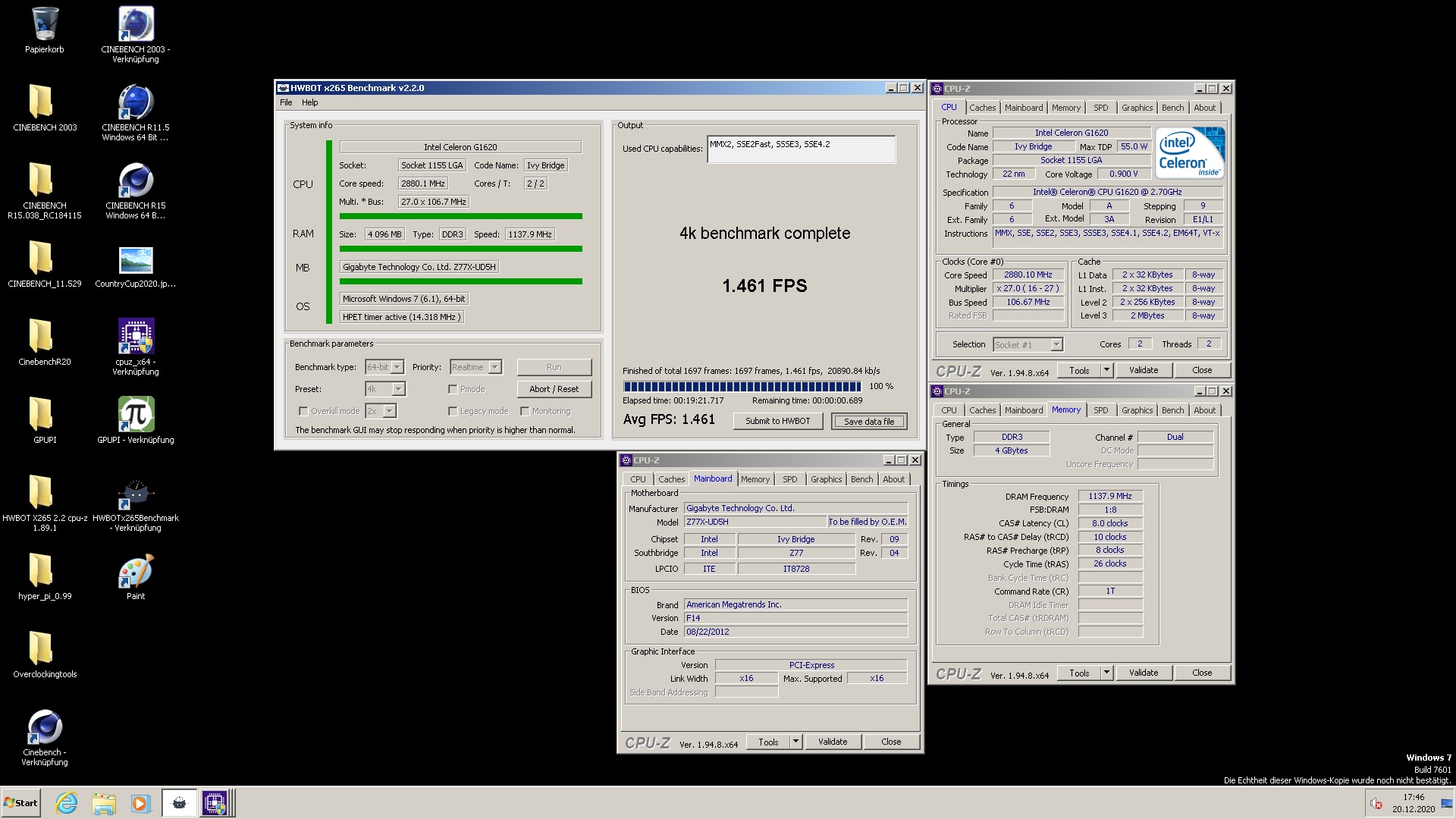The height and width of the screenshot is (819, 1456).
Task: Open the File menu in HWBOT
Action: tap(286, 102)
